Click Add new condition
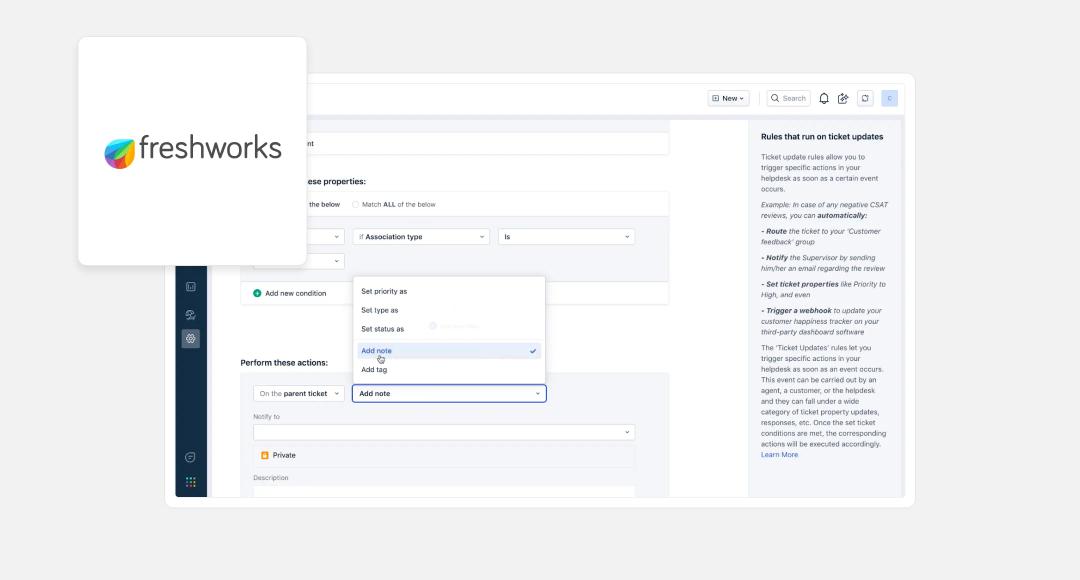This screenshot has width=1080, height=580. pos(289,292)
